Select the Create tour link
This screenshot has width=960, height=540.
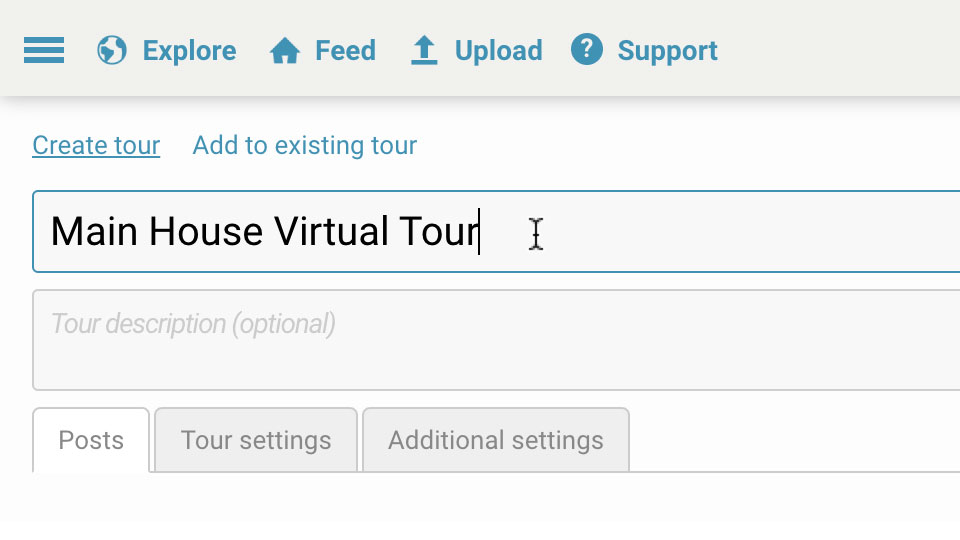point(96,146)
